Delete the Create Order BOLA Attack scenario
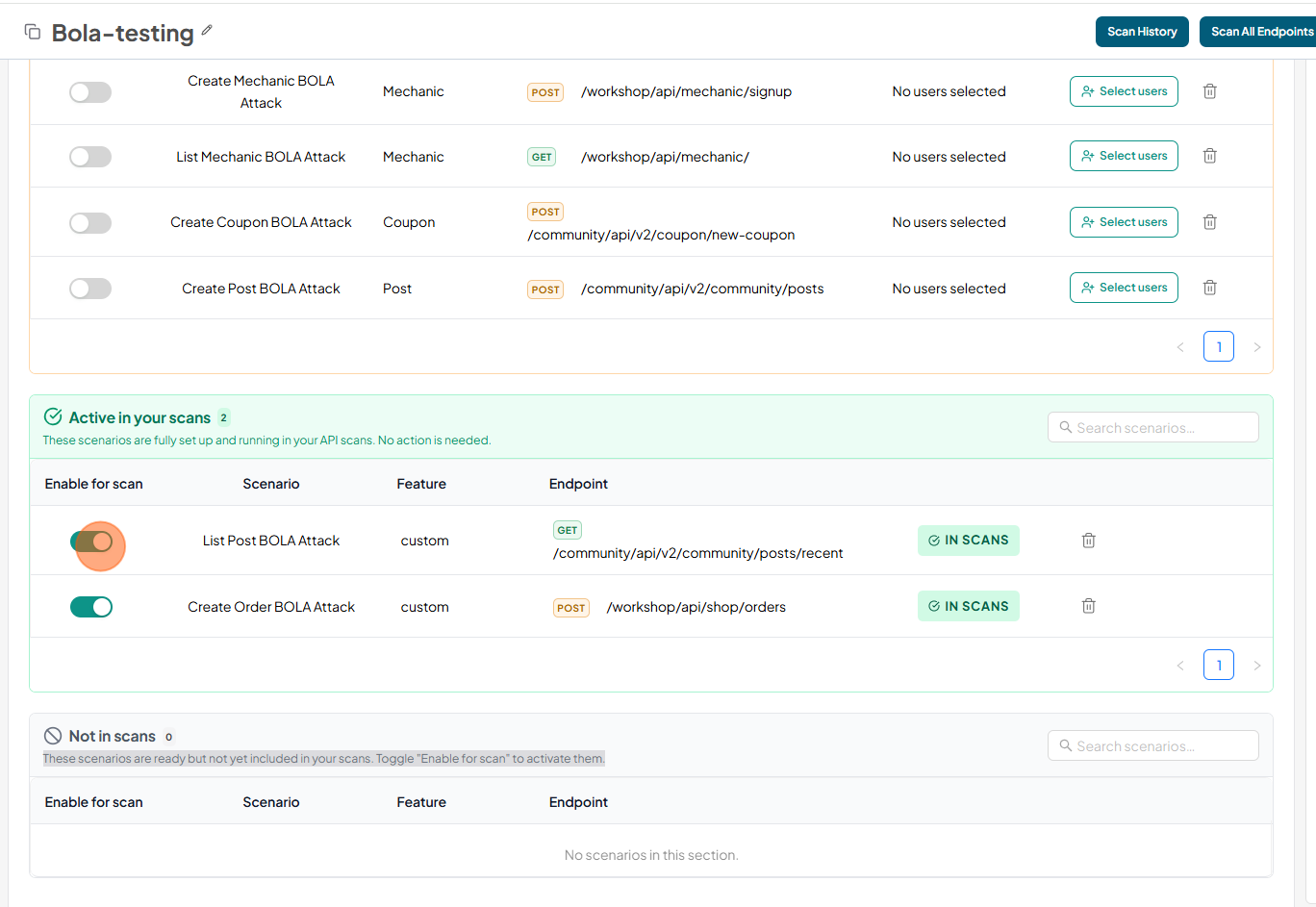The image size is (1316, 907). [x=1089, y=606]
